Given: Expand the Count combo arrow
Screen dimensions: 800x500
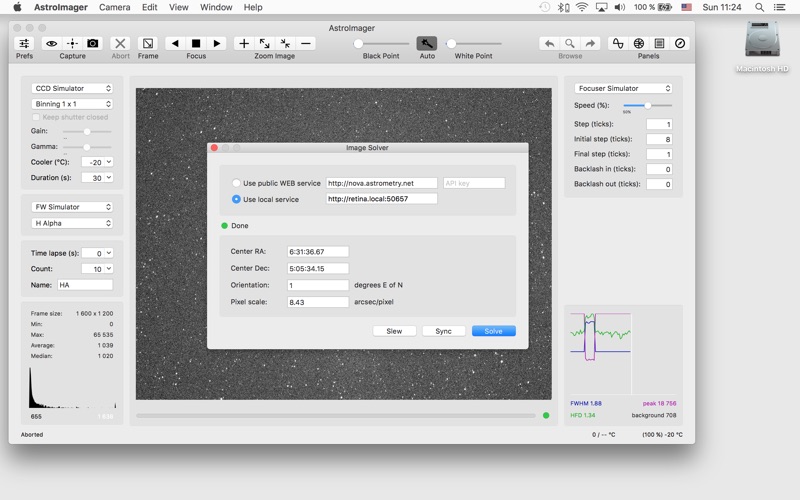Looking at the screenshot, I should pos(109,269).
